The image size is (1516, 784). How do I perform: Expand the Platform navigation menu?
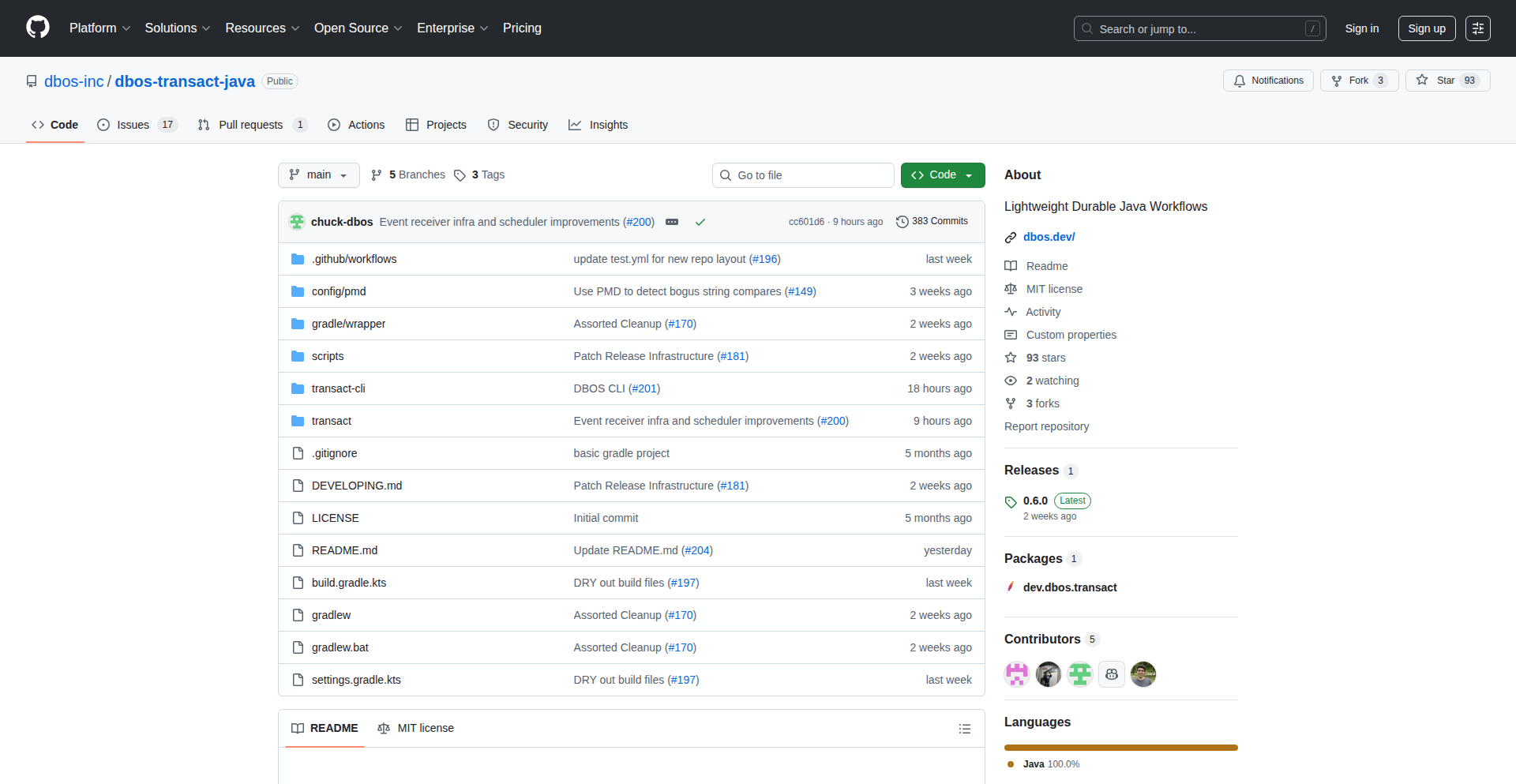pos(99,28)
